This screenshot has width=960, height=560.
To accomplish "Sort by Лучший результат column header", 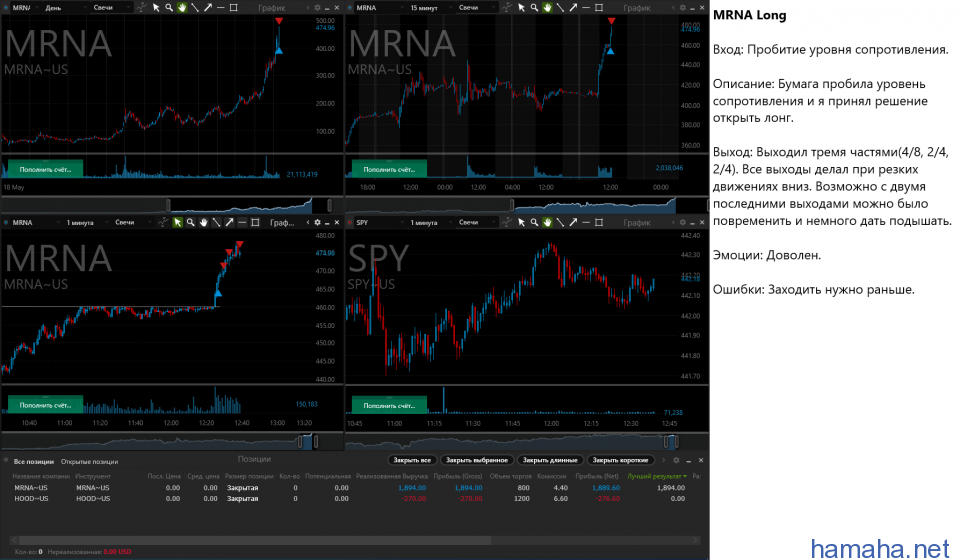I will pos(656,476).
